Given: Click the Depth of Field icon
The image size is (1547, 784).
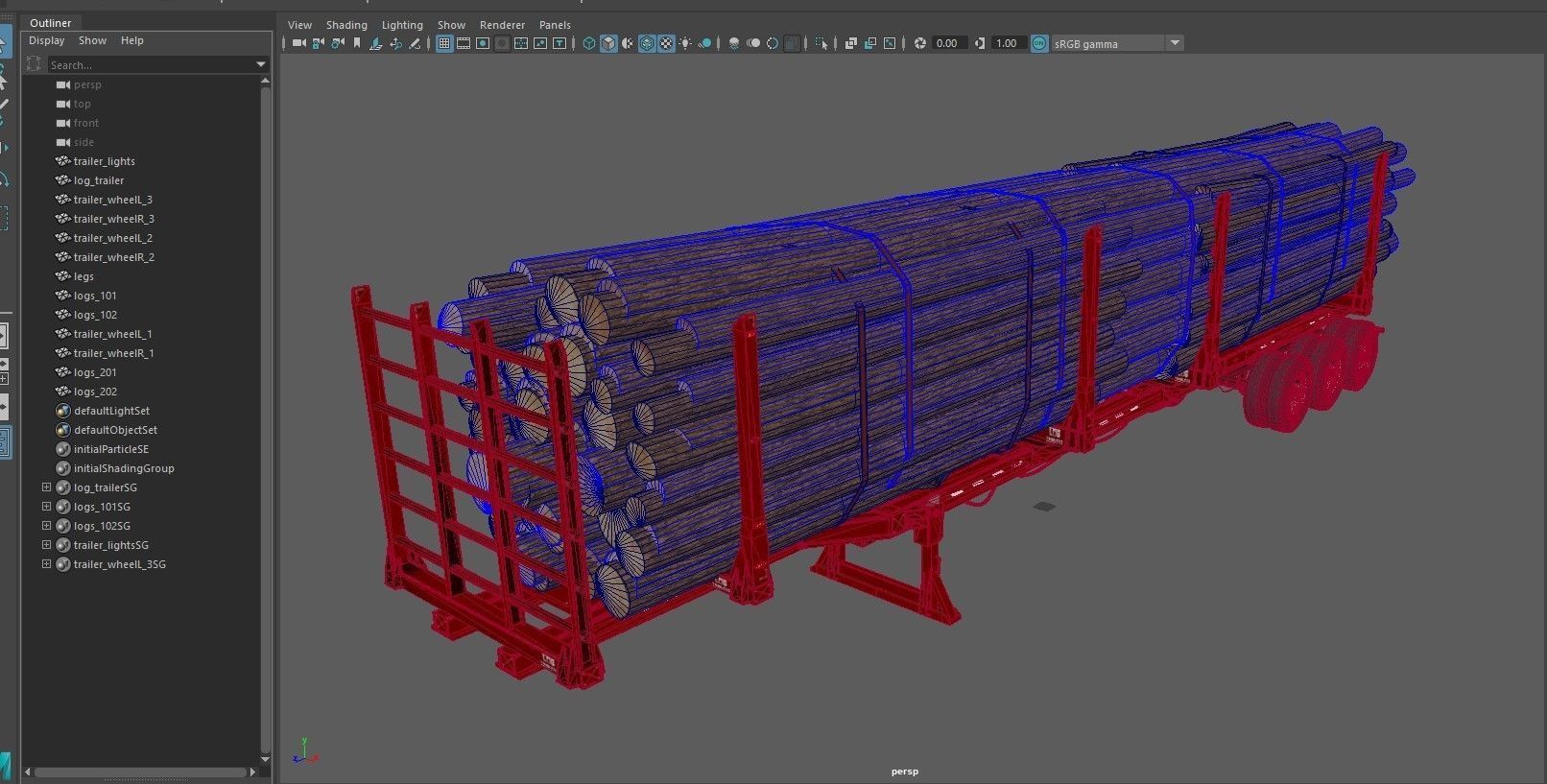Looking at the screenshot, I should pyautogui.click(x=792, y=43).
